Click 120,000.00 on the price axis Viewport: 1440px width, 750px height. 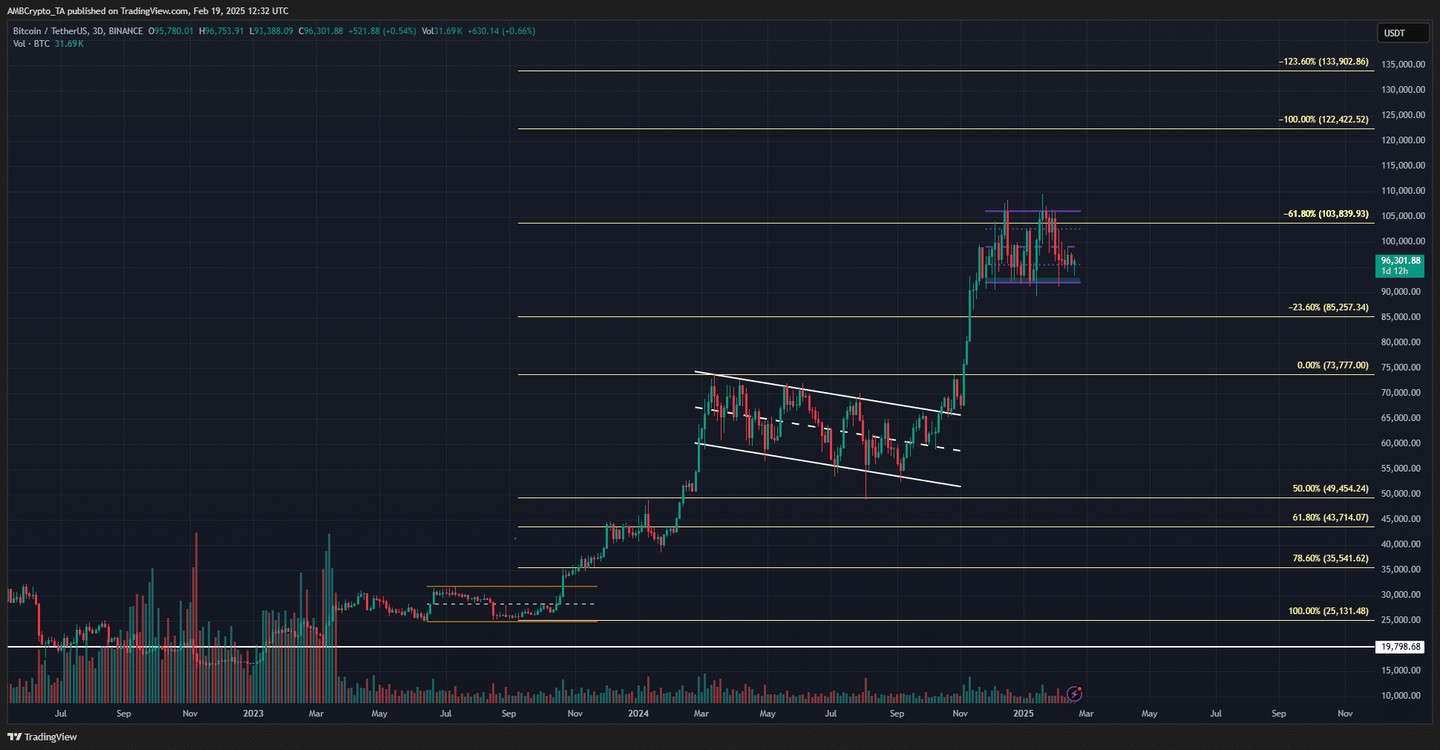point(1403,140)
